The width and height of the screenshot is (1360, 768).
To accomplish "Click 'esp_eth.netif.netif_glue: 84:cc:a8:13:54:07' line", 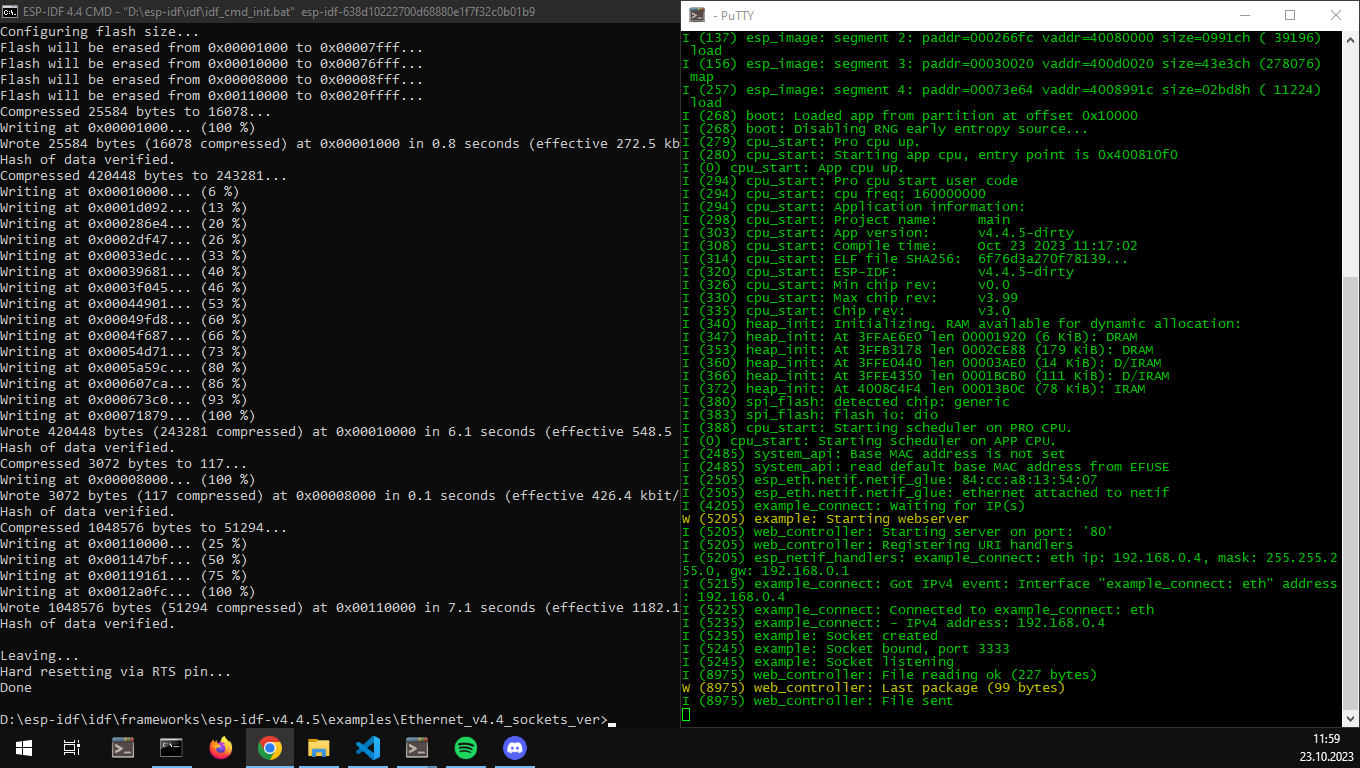I will 889,480.
